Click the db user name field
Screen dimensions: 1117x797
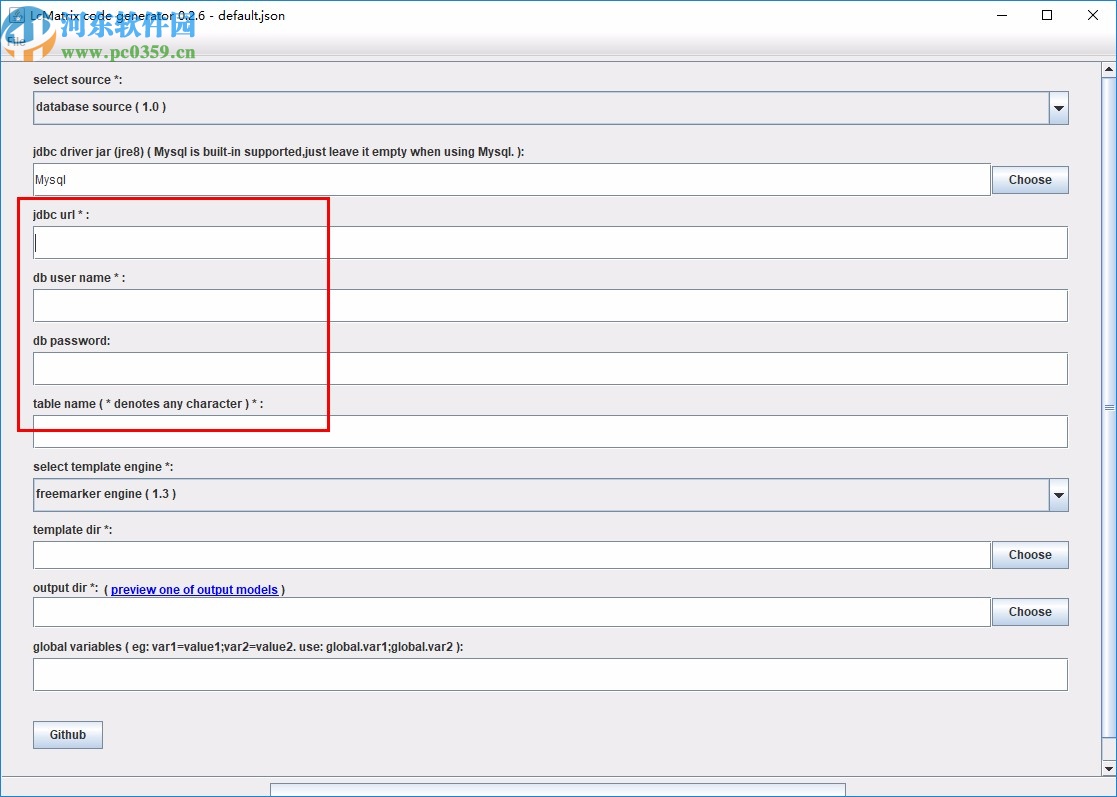point(550,306)
